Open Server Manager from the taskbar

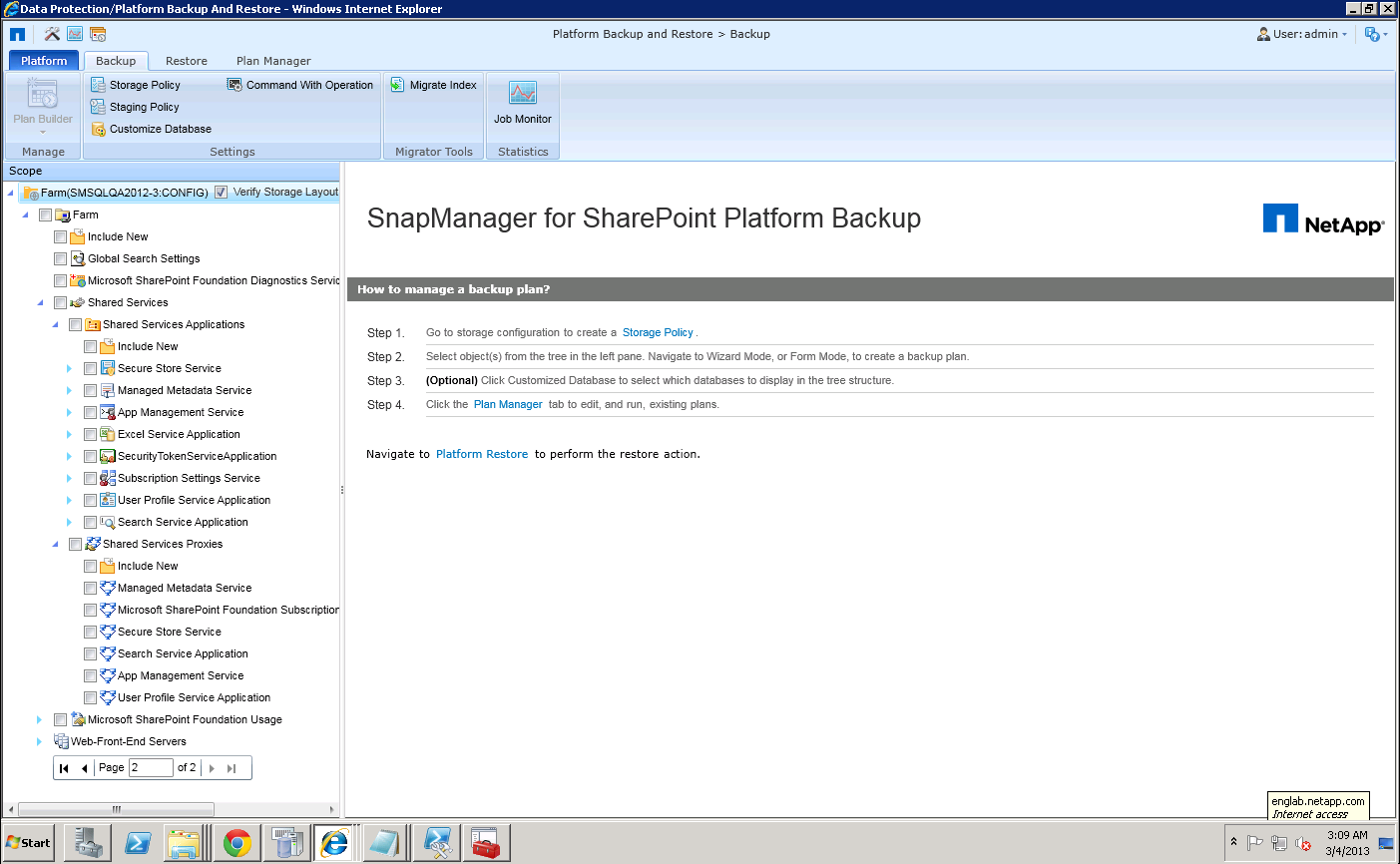pyautogui.click(x=88, y=843)
